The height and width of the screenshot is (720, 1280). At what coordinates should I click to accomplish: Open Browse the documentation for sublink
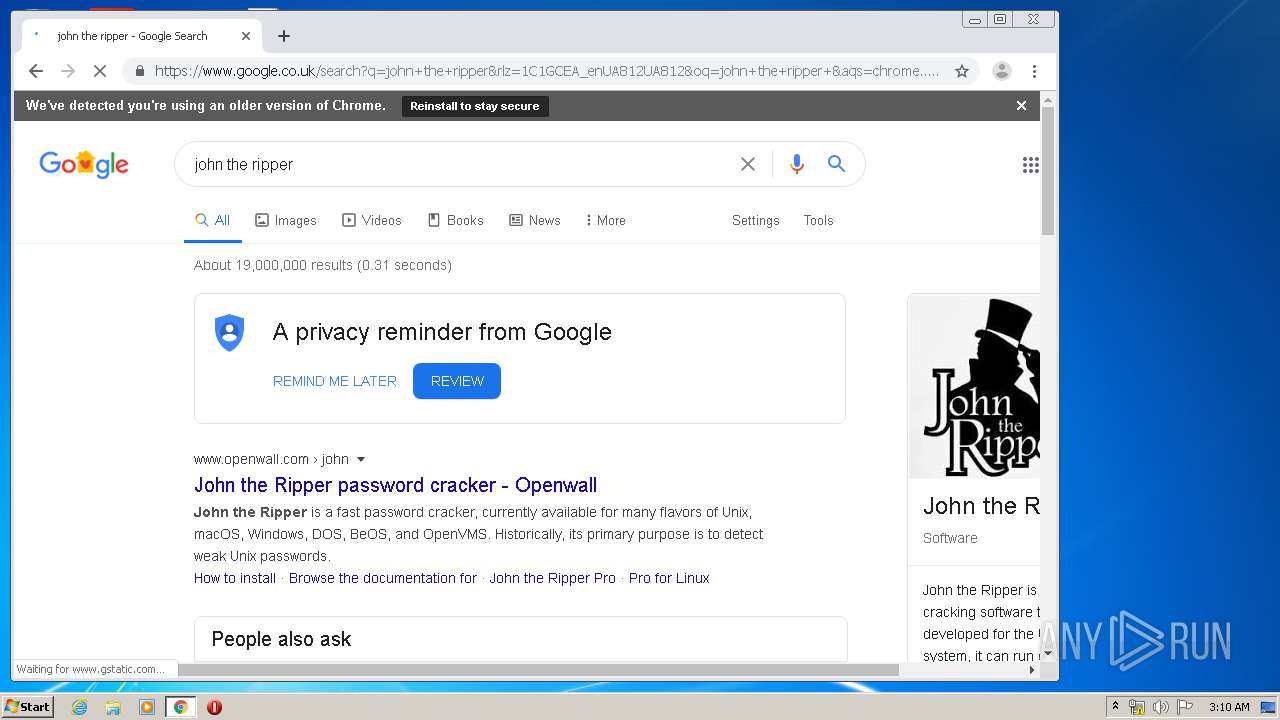pos(383,578)
